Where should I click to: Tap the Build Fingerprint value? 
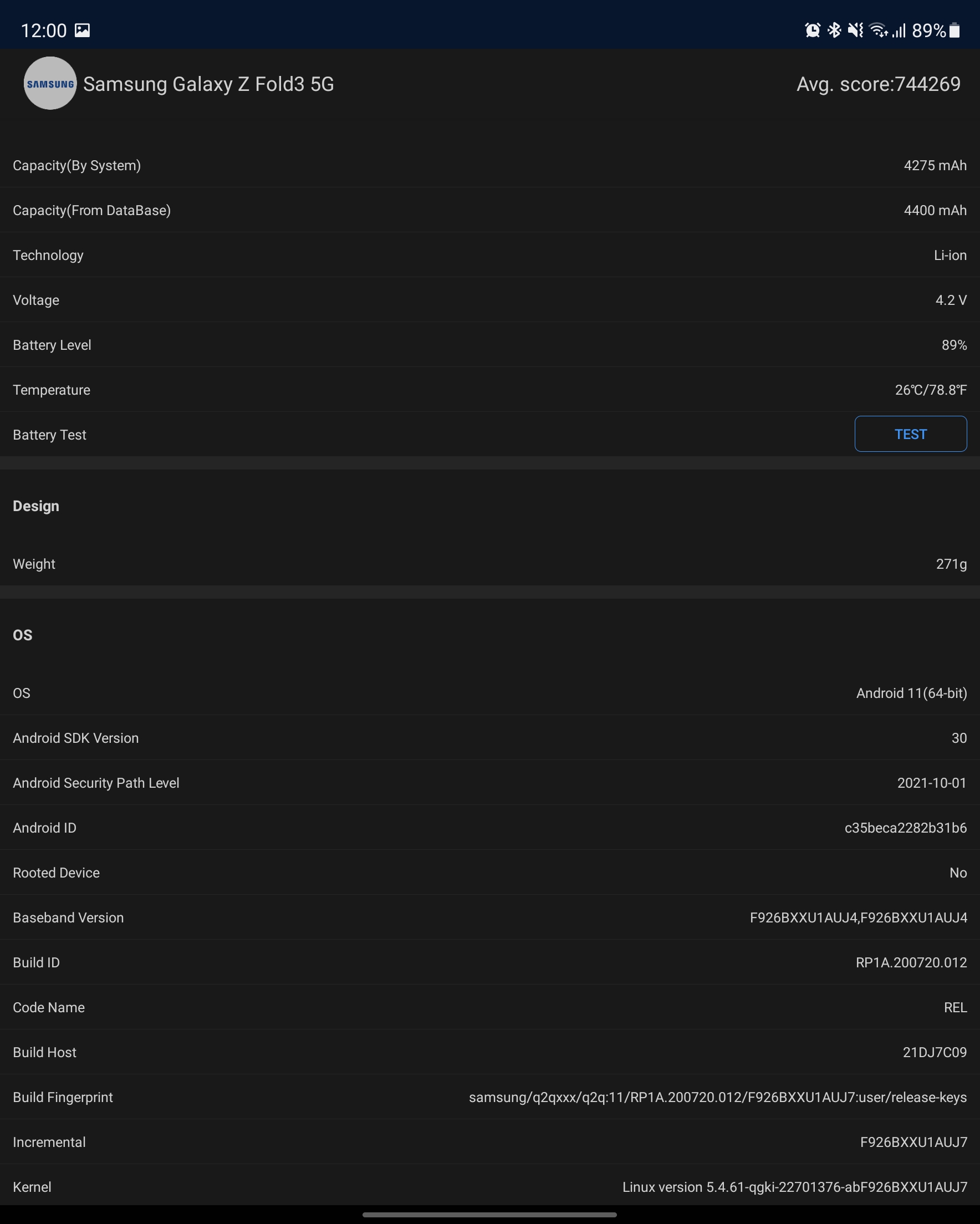pyautogui.click(x=717, y=1098)
